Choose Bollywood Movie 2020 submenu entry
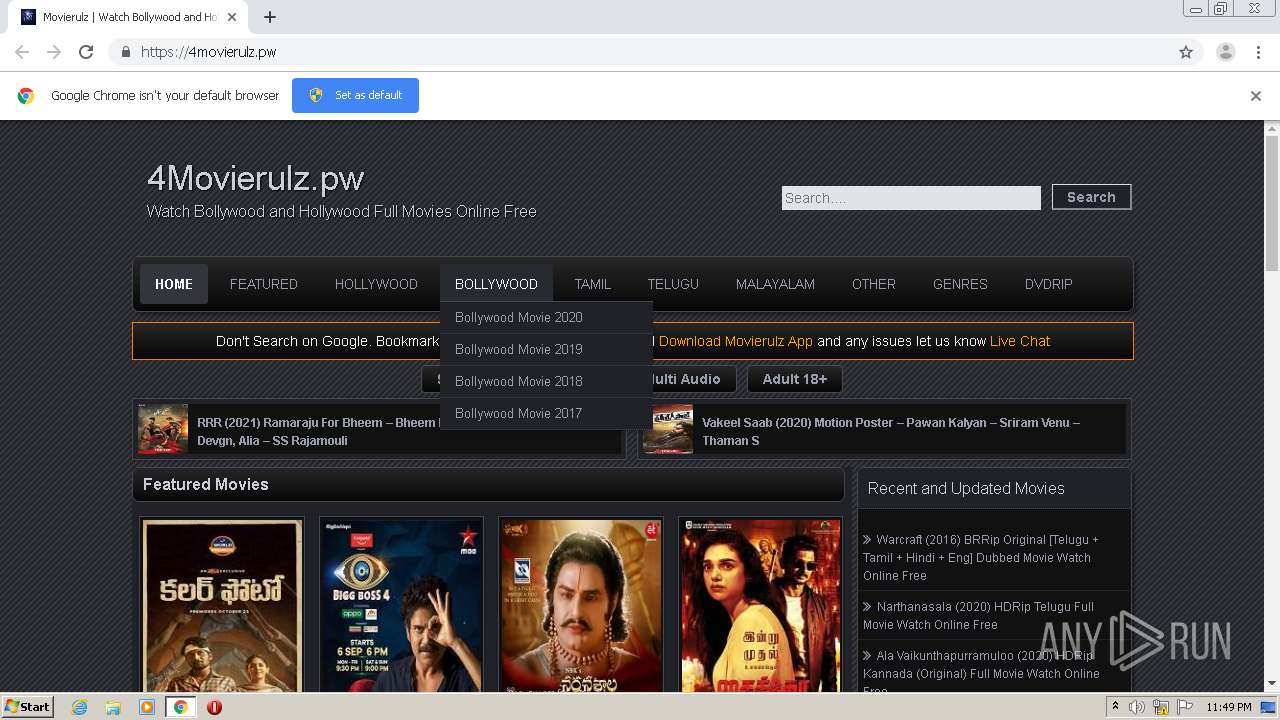This screenshot has height=720, width=1280. pyautogui.click(x=546, y=317)
